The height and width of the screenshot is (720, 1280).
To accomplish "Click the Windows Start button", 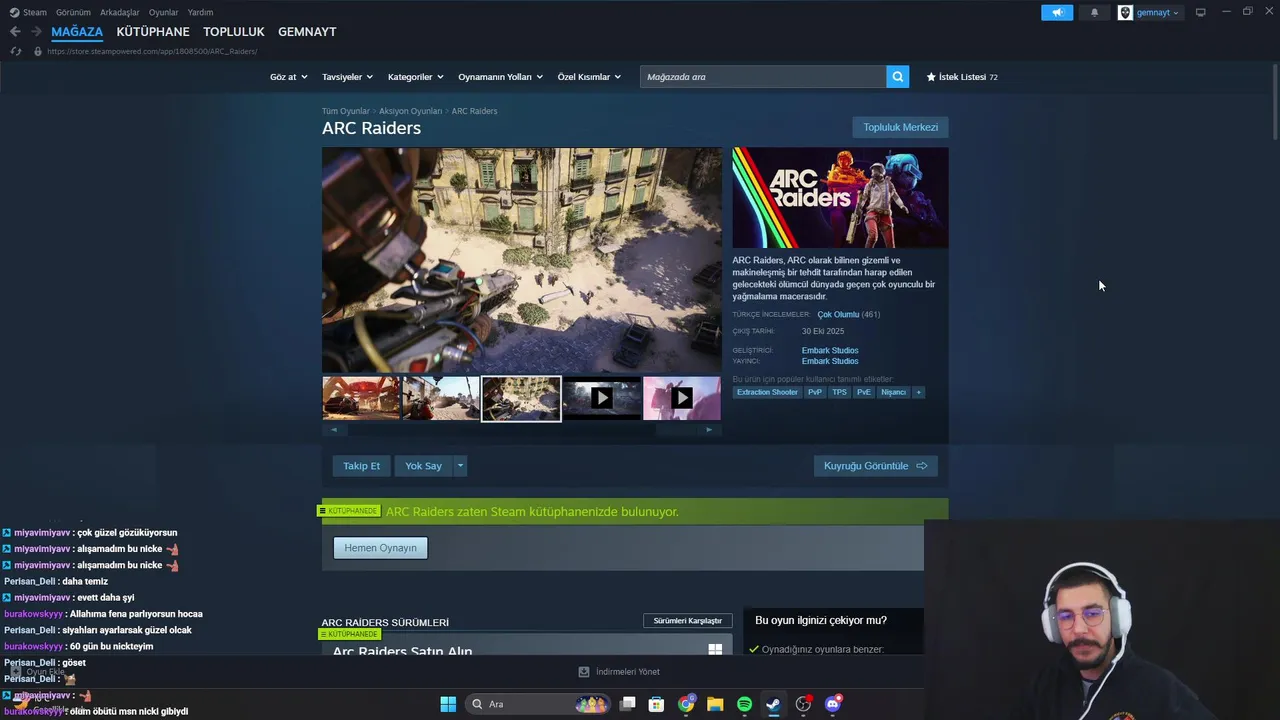I will tap(448, 704).
